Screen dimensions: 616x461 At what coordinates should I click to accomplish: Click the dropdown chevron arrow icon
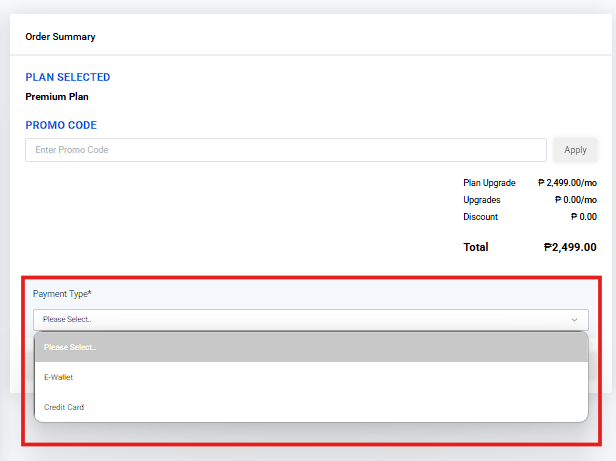point(574,320)
